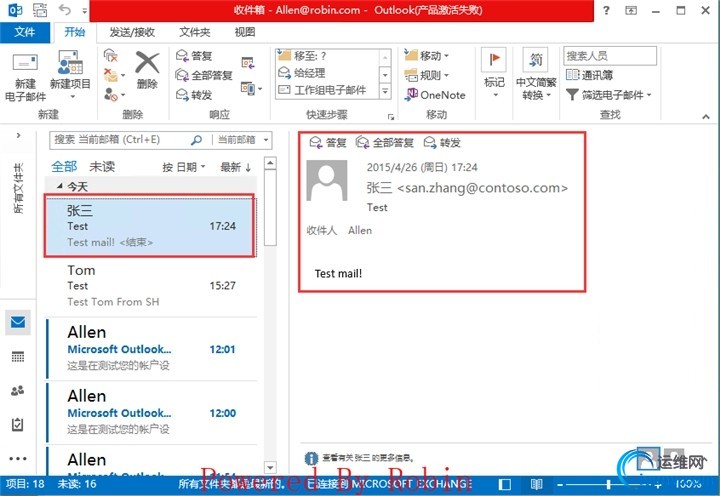This screenshot has width=720, height=496.
Task: Collapse the Today (今天) group
Action: click(x=60, y=186)
